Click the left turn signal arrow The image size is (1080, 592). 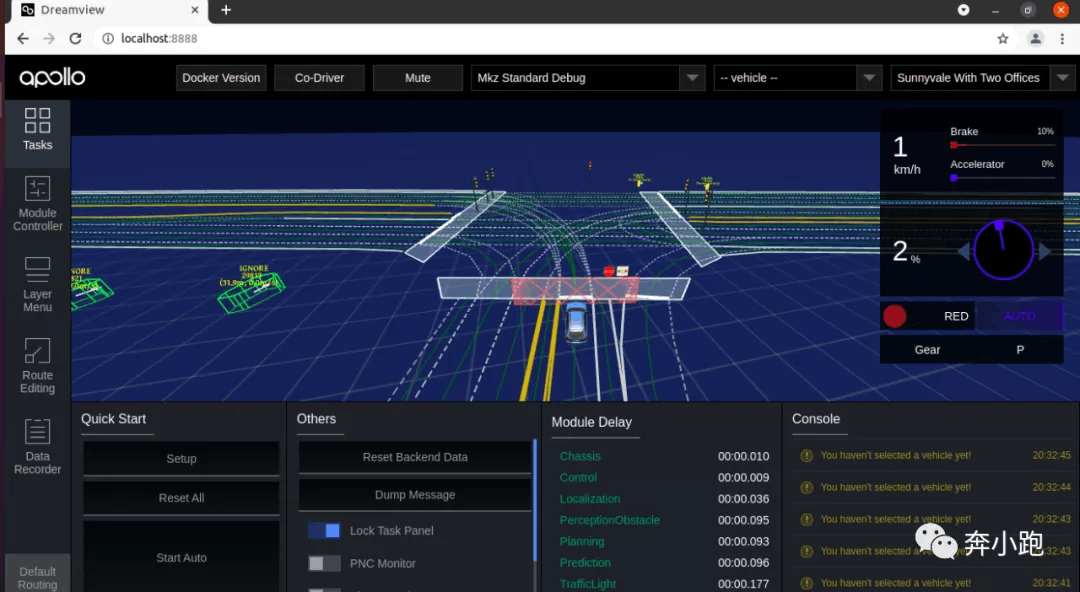point(964,252)
